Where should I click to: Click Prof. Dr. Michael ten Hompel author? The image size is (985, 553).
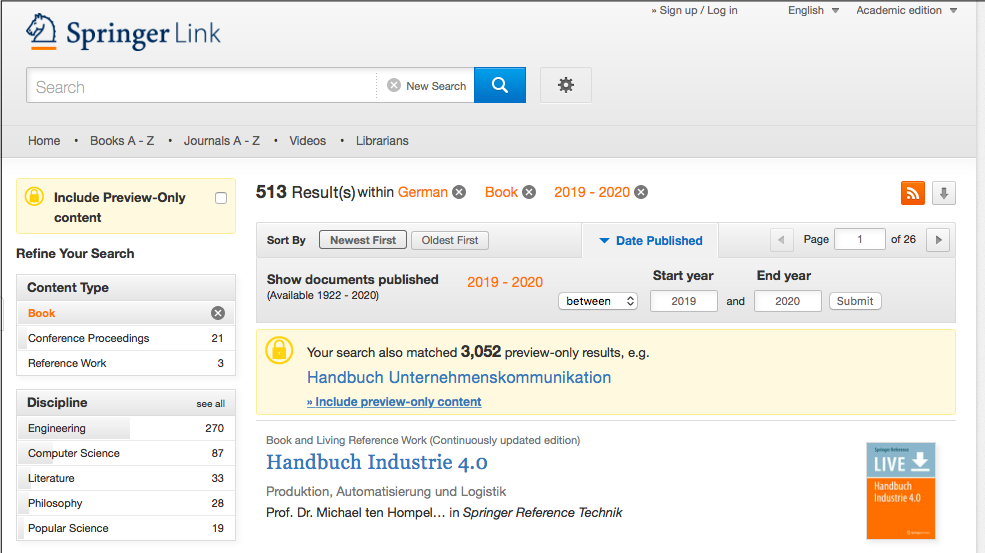(356, 513)
